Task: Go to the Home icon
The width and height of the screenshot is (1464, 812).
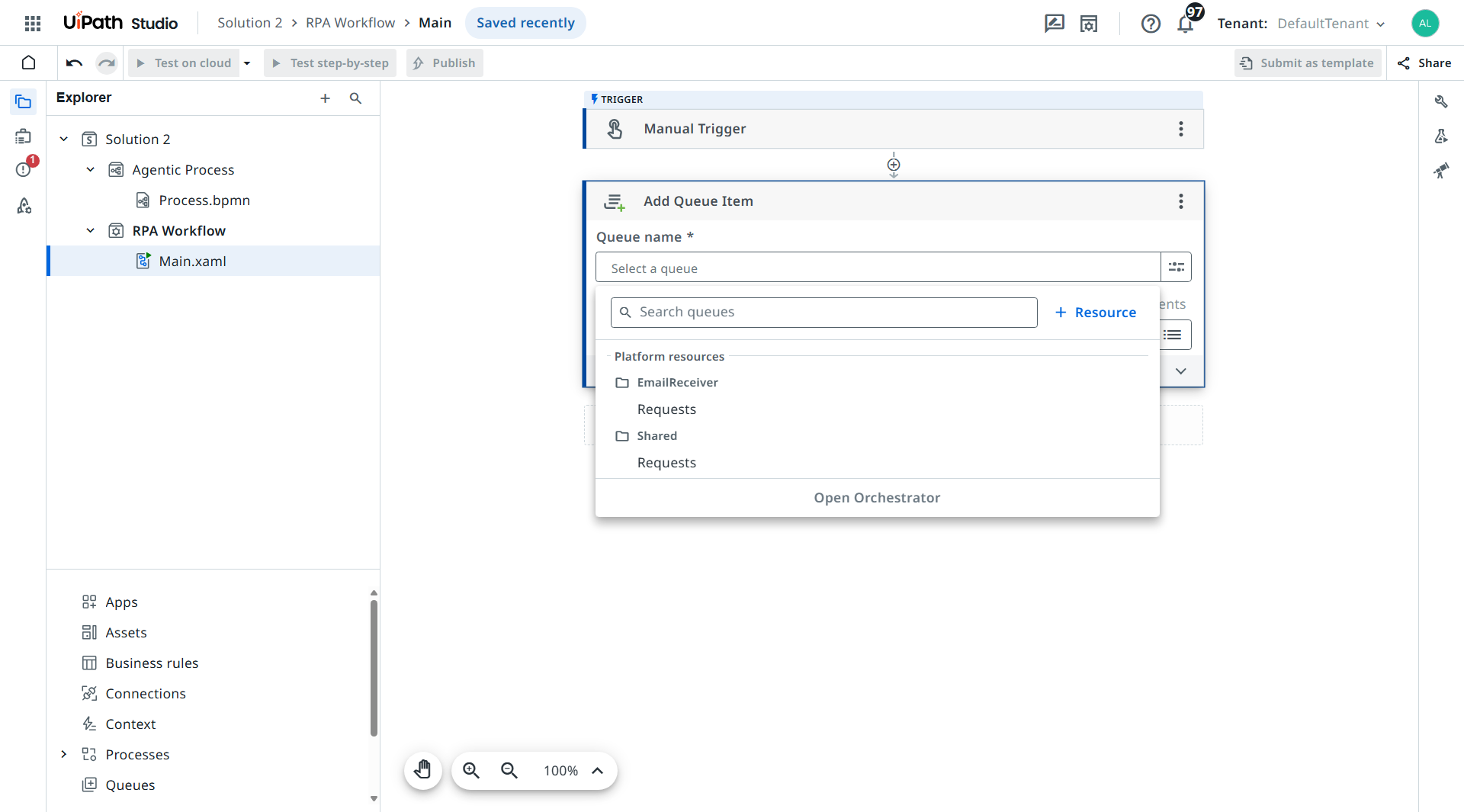Action: (x=28, y=63)
